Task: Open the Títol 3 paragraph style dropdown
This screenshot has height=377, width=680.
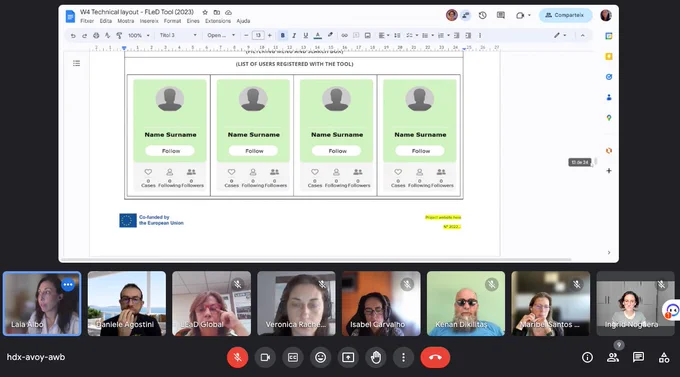Action: coord(178,36)
